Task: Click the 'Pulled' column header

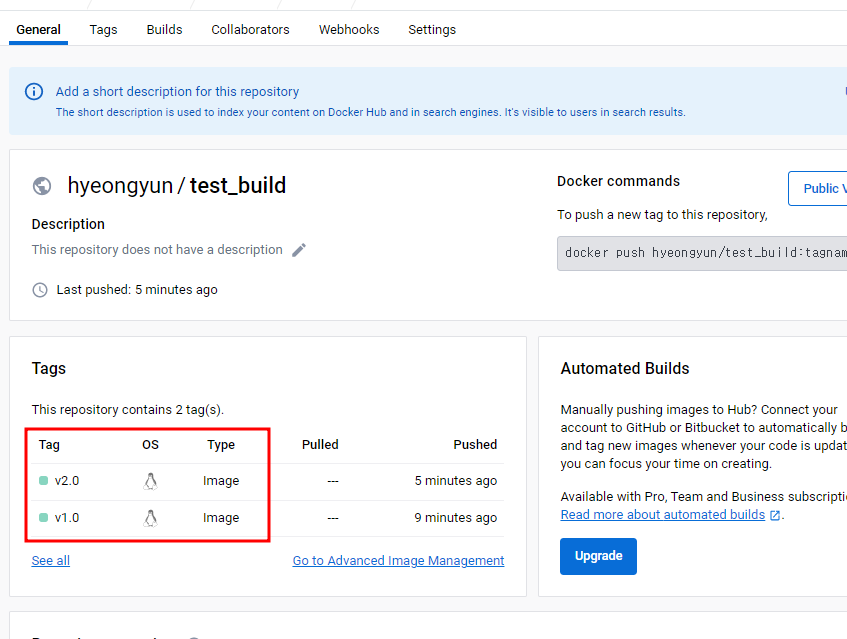Action: tap(320, 445)
